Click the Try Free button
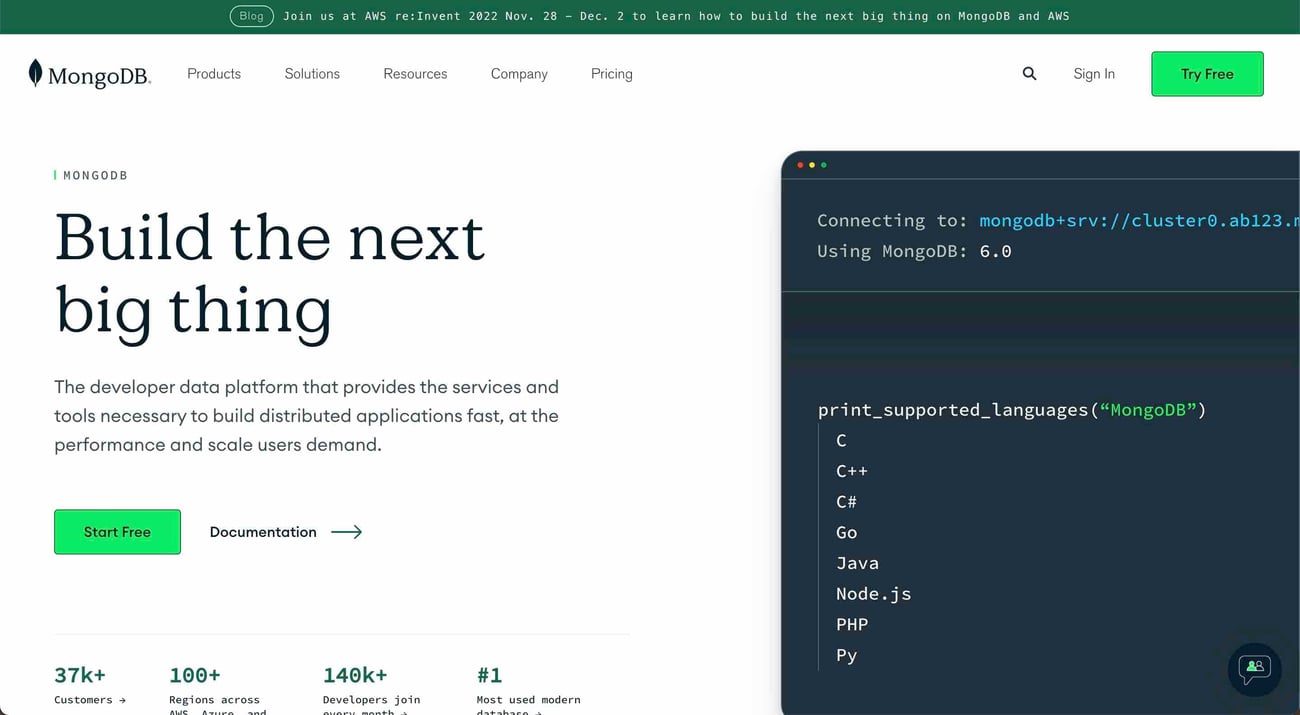Screen dimensions: 1300x715 (1207, 74)
